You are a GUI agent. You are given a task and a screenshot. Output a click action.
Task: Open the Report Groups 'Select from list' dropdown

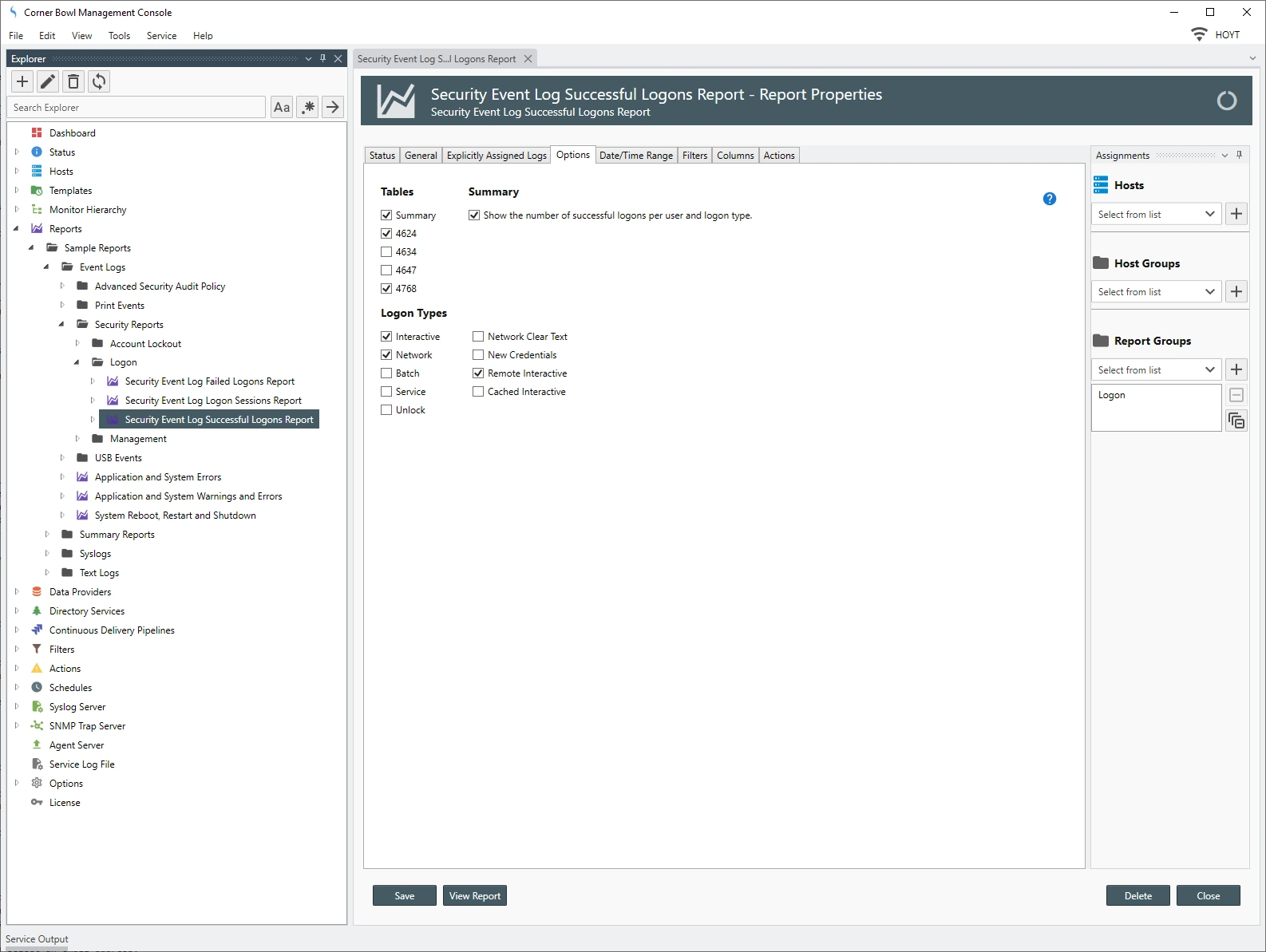tap(1156, 370)
